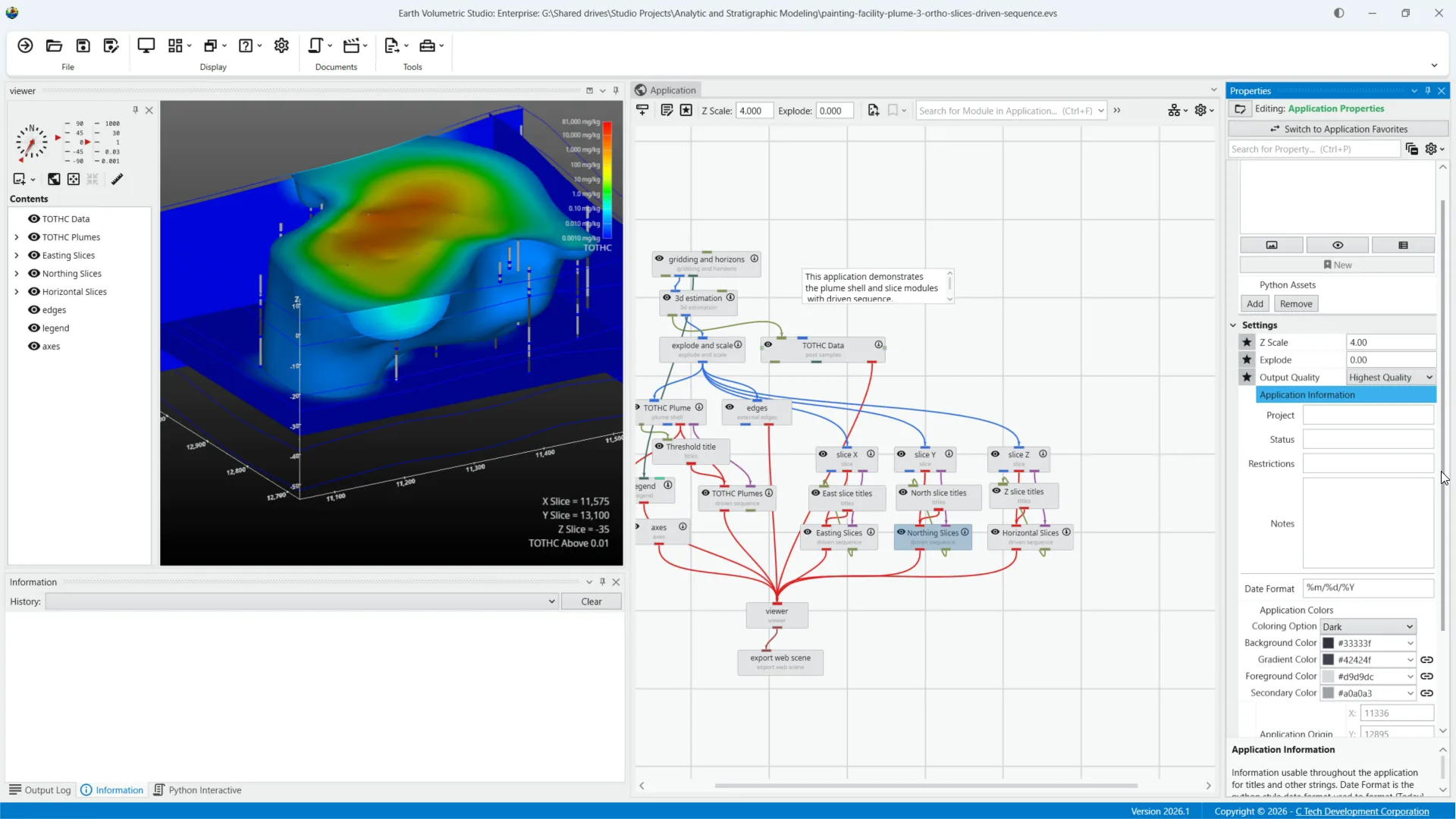Screen dimensions: 1456x819
Task: Toggle eye on Horizontal Slices module
Action: click(995, 532)
